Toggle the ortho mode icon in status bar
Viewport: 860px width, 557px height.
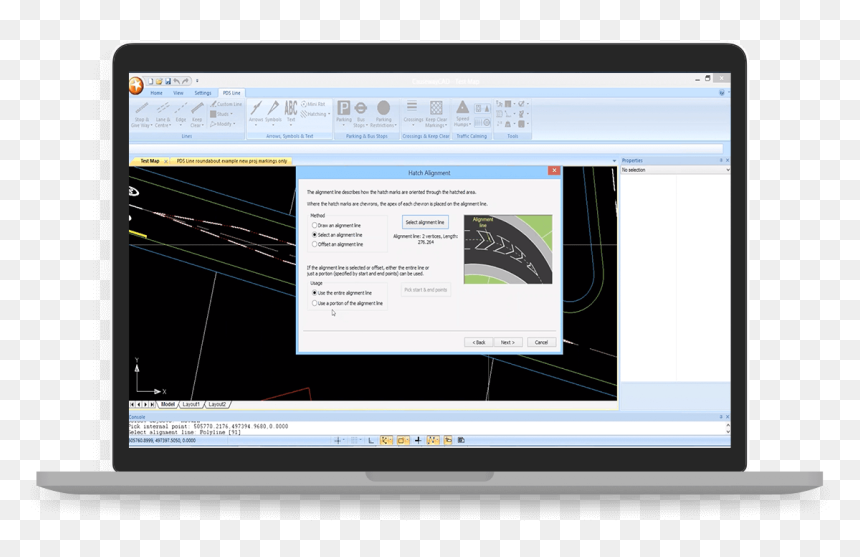click(371, 440)
